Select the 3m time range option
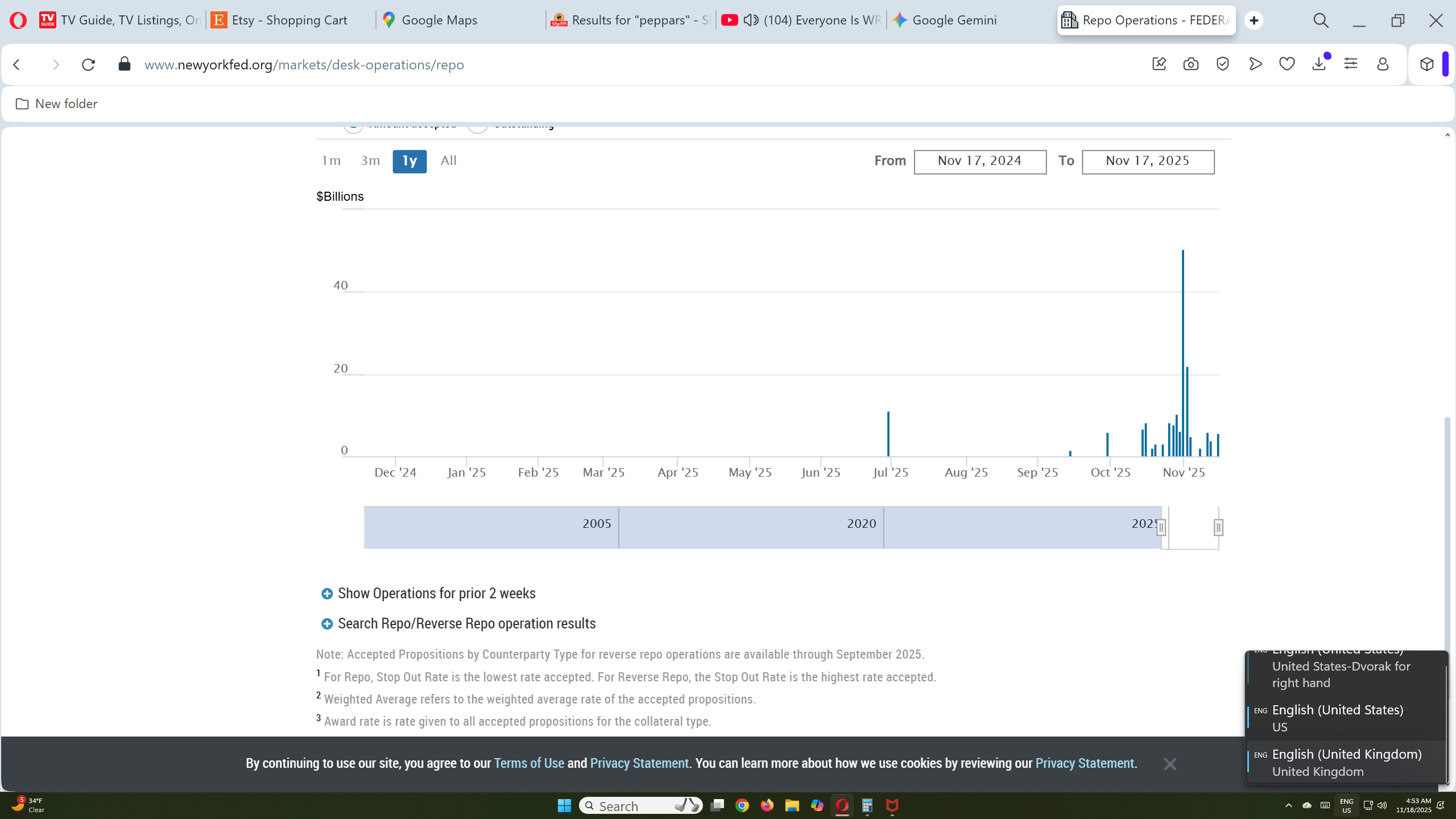The image size is (1456, 819). [370, 161]
